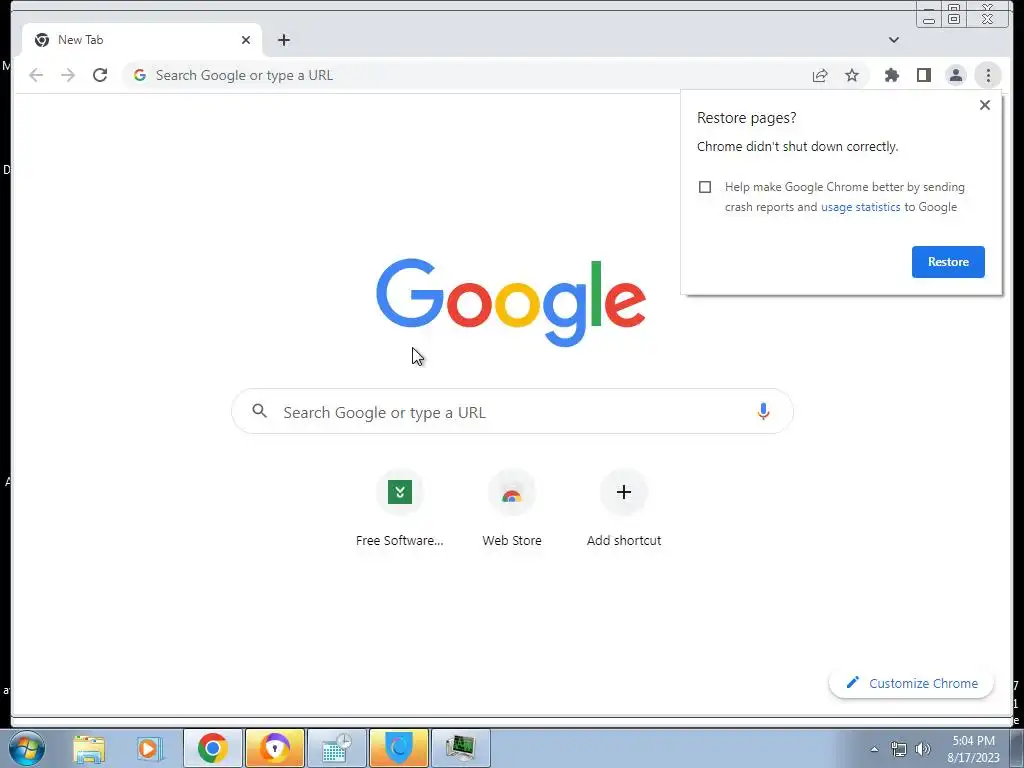1024x768 pixels.
Task: Open the calendar clock taskbar app
Action: 336,748
